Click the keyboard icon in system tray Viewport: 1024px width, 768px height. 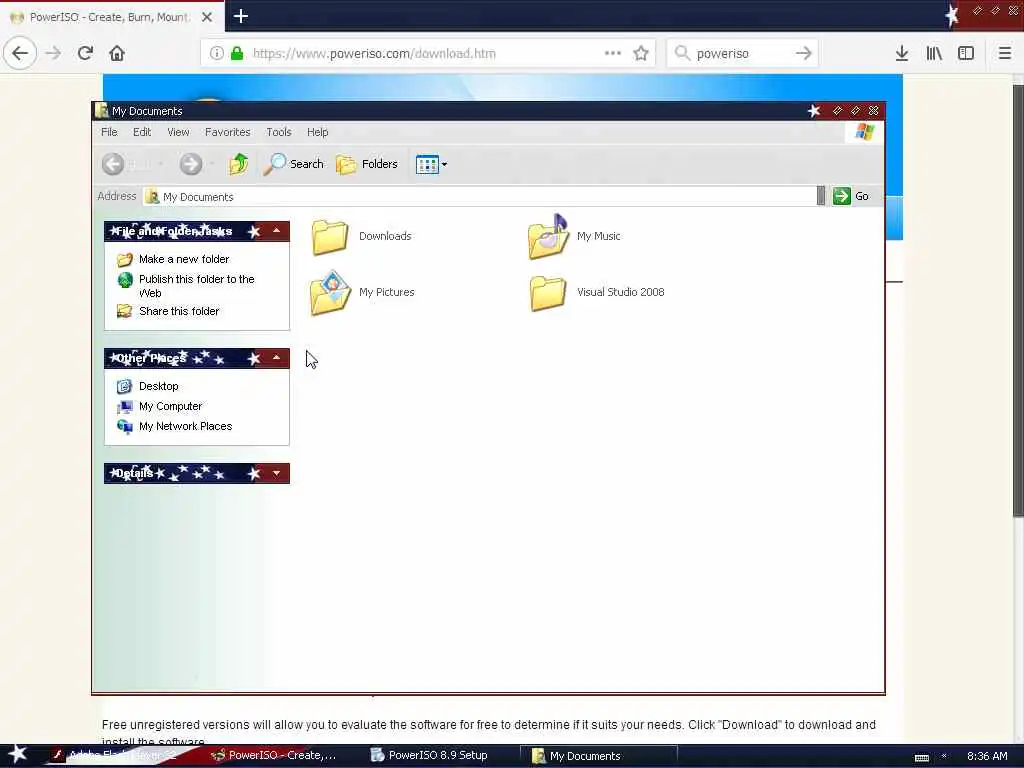coord(921,758)
